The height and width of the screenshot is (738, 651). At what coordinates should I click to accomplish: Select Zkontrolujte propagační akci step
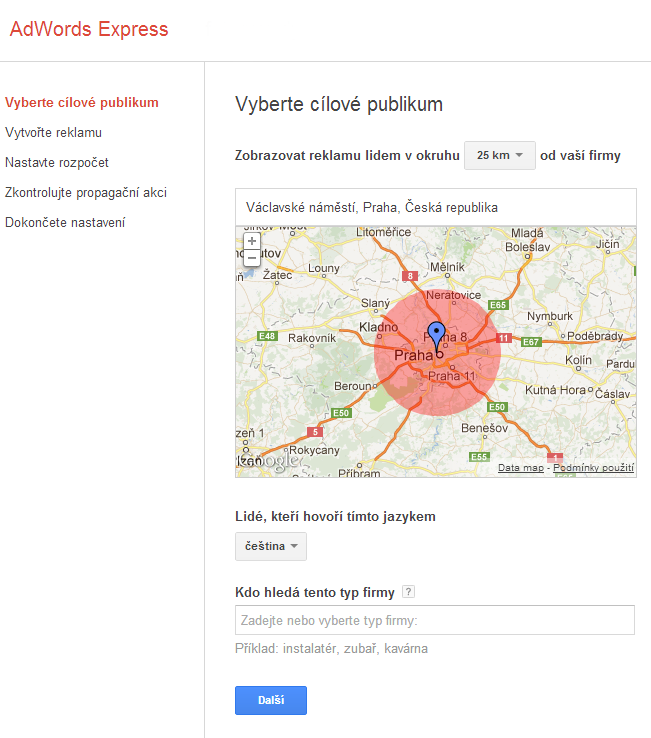coord(86,192)
